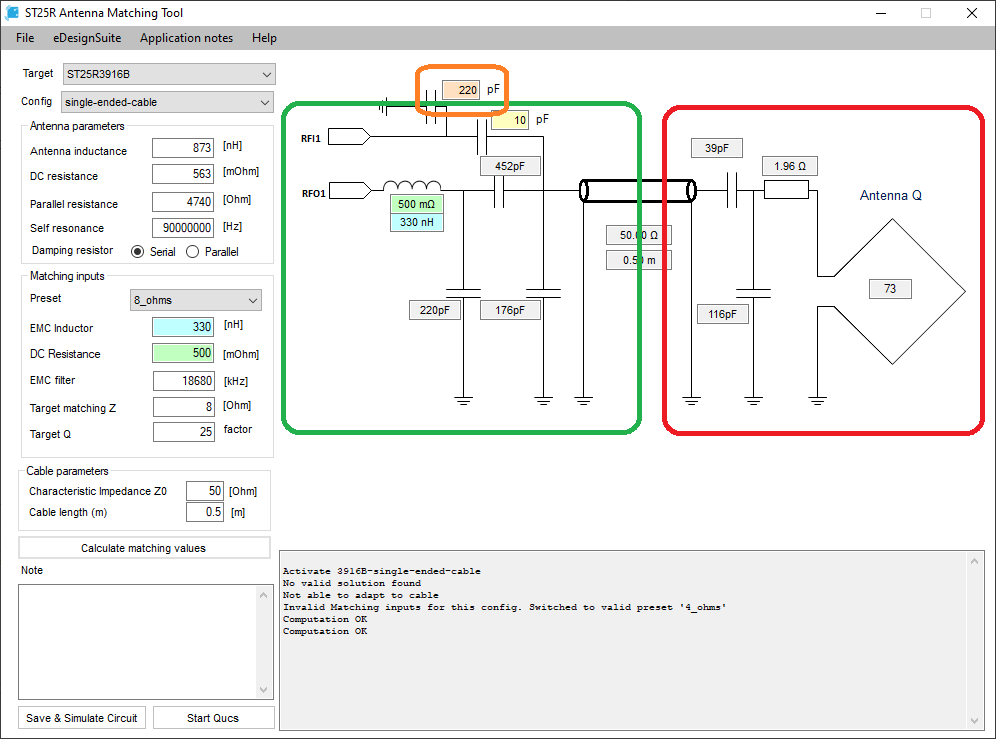Click the RFI1 port symbol
Viewport: 996px width, 739px height.
(x=349, y=138)
